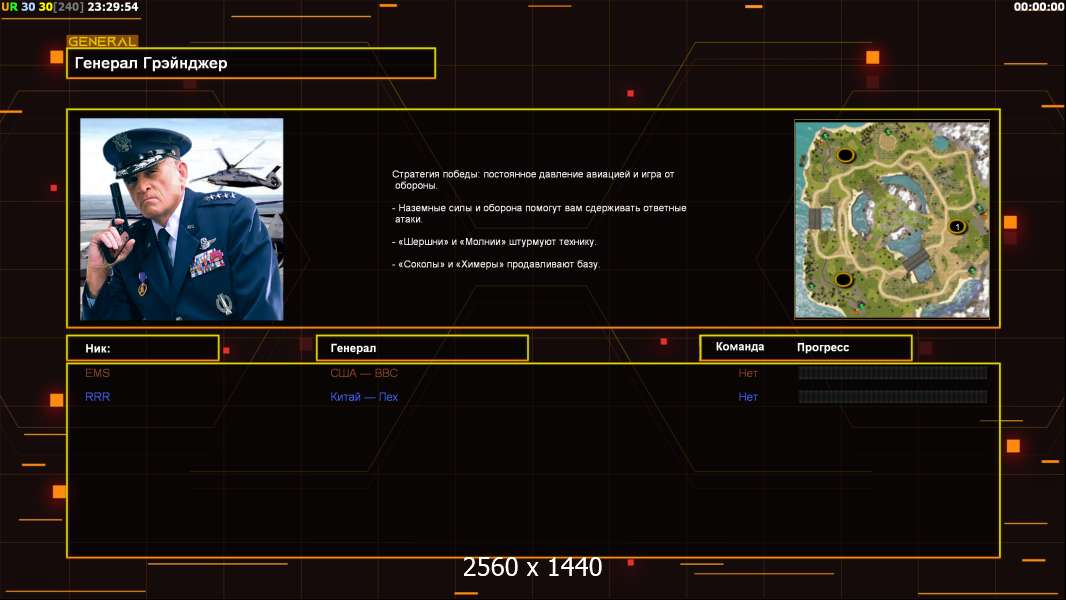The width and height of the screenshot is (1066, 600).
Task: Click the green UR indicator in status line
Action: pyautogui.click(x=10, y=7)
